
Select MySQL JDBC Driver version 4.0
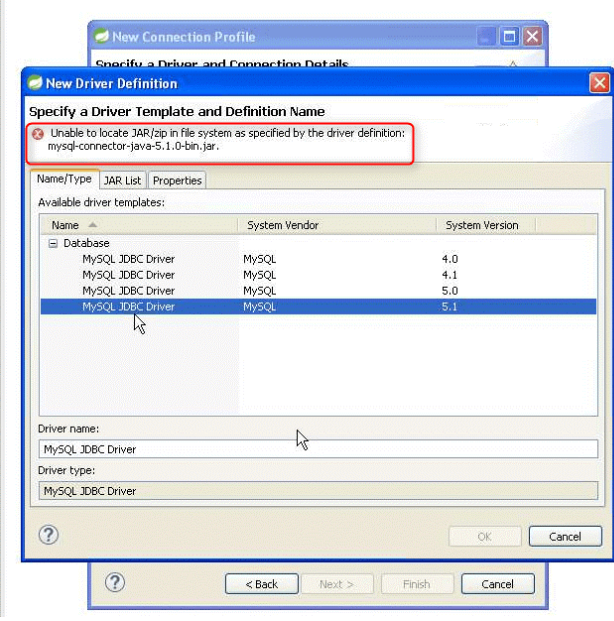[x=318, y=259]
